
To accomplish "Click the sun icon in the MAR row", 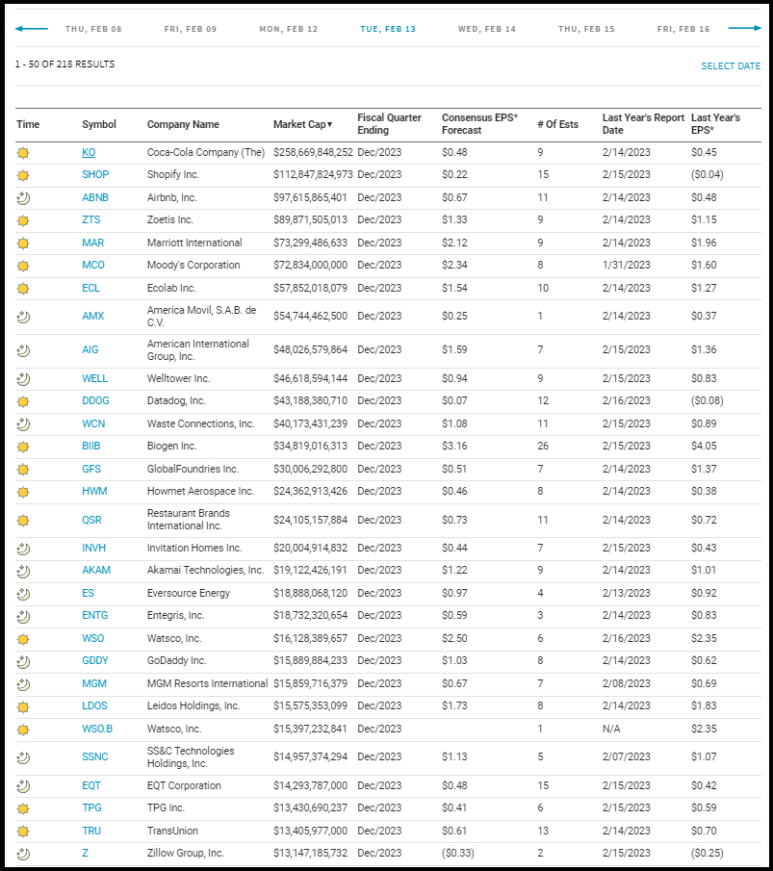I will (x=23, y=243).
